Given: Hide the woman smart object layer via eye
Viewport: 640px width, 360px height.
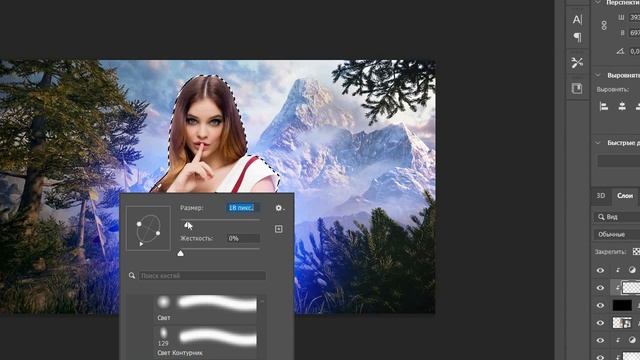Looking at the screenshot, I should point(600,323).
